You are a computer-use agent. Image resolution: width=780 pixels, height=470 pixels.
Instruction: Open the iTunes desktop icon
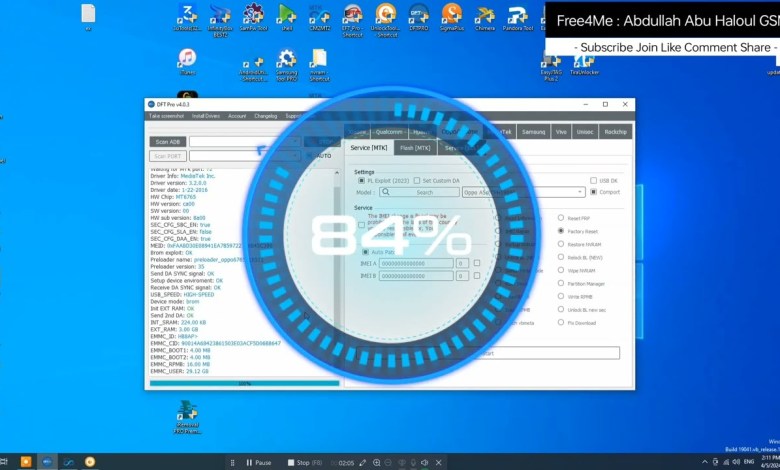pos(187,61)
